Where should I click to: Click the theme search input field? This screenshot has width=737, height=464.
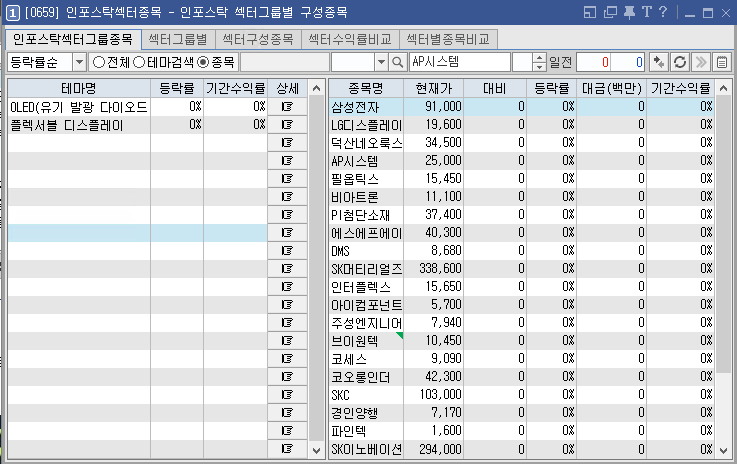tap(285, 62)
